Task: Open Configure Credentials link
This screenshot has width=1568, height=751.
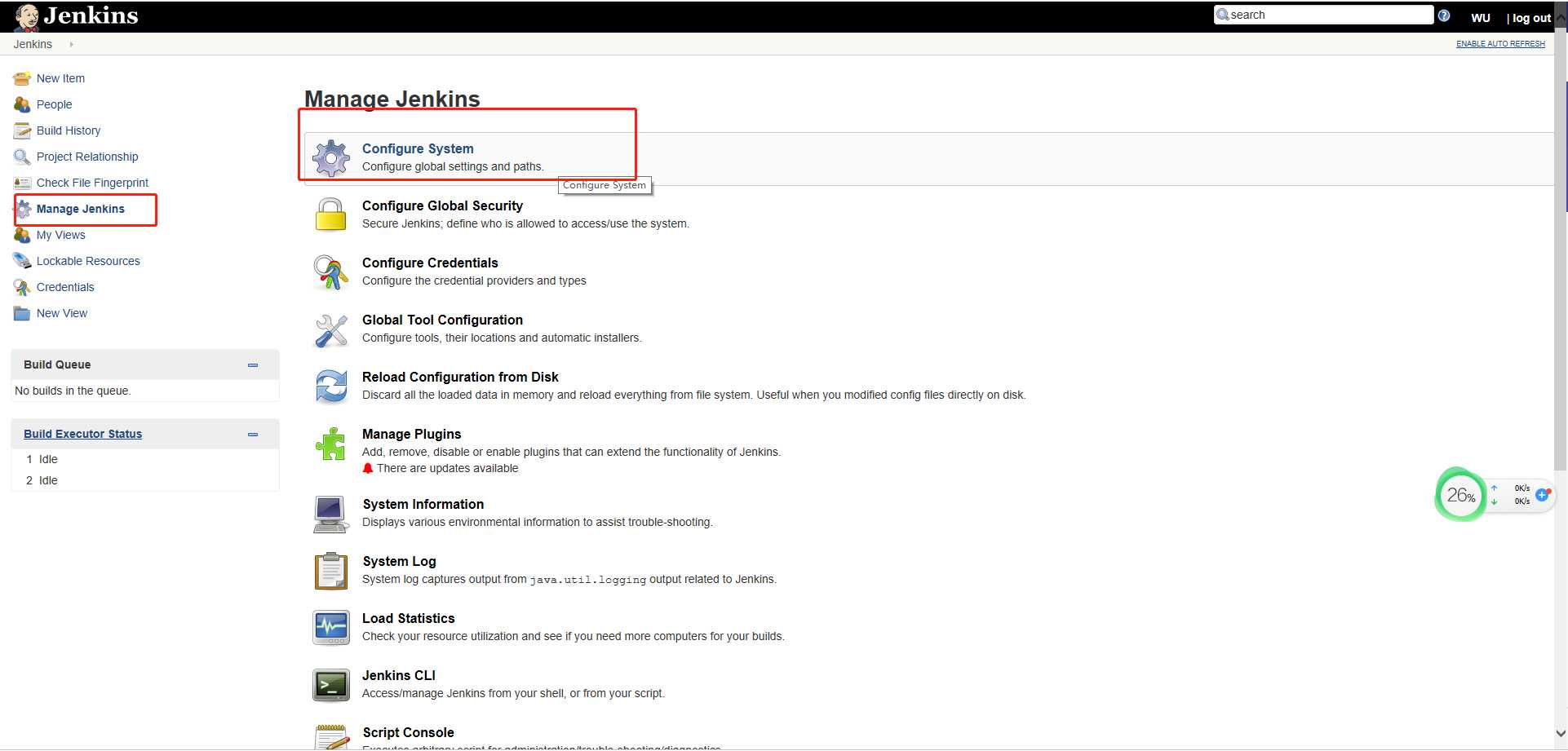Action: pos(430,263)
